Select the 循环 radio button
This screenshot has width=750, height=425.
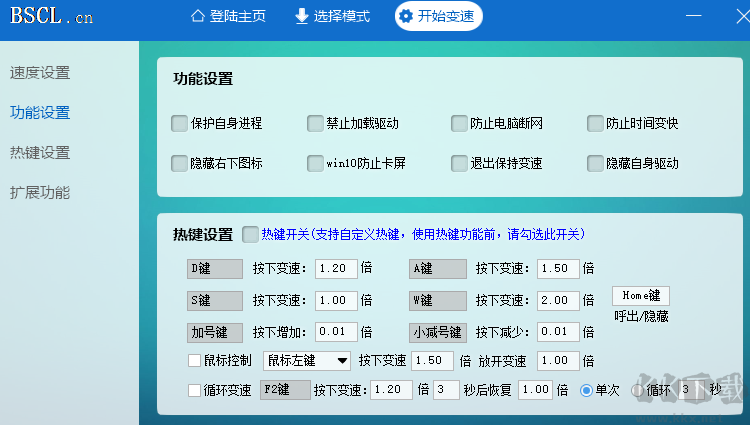tap(637, 391)
